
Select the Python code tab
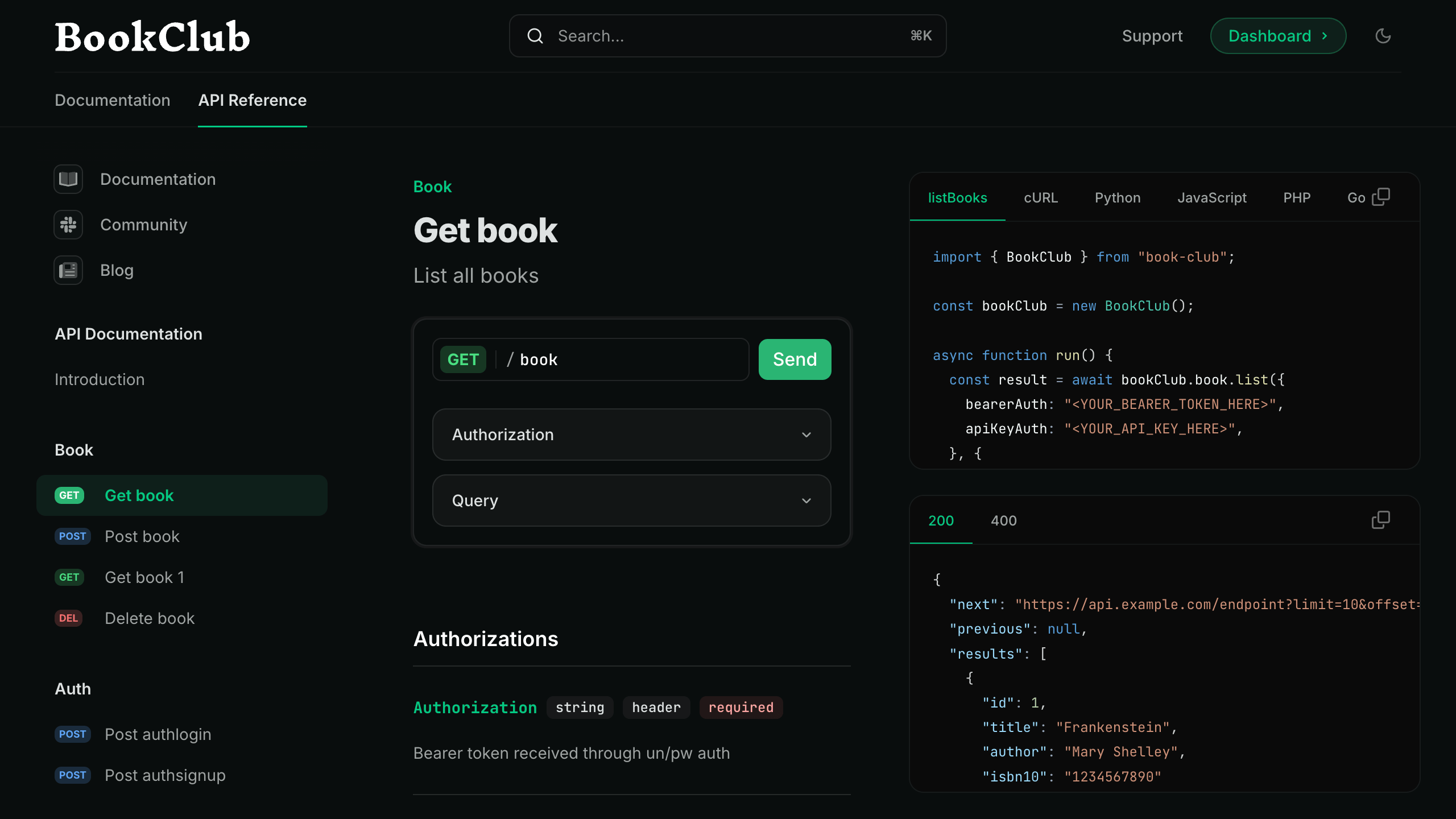pyautogui.click(x=1117, y=197)
